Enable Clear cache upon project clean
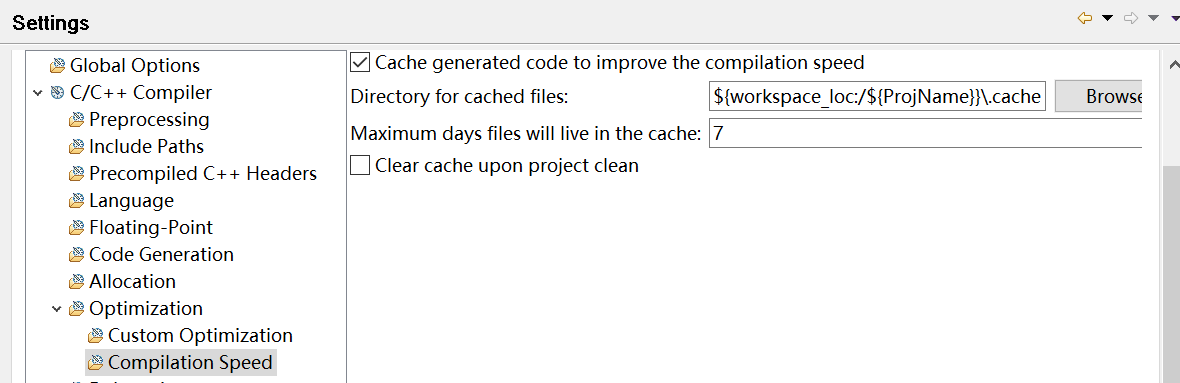This screenshot has width=1180, height=383. coord(360,166)
